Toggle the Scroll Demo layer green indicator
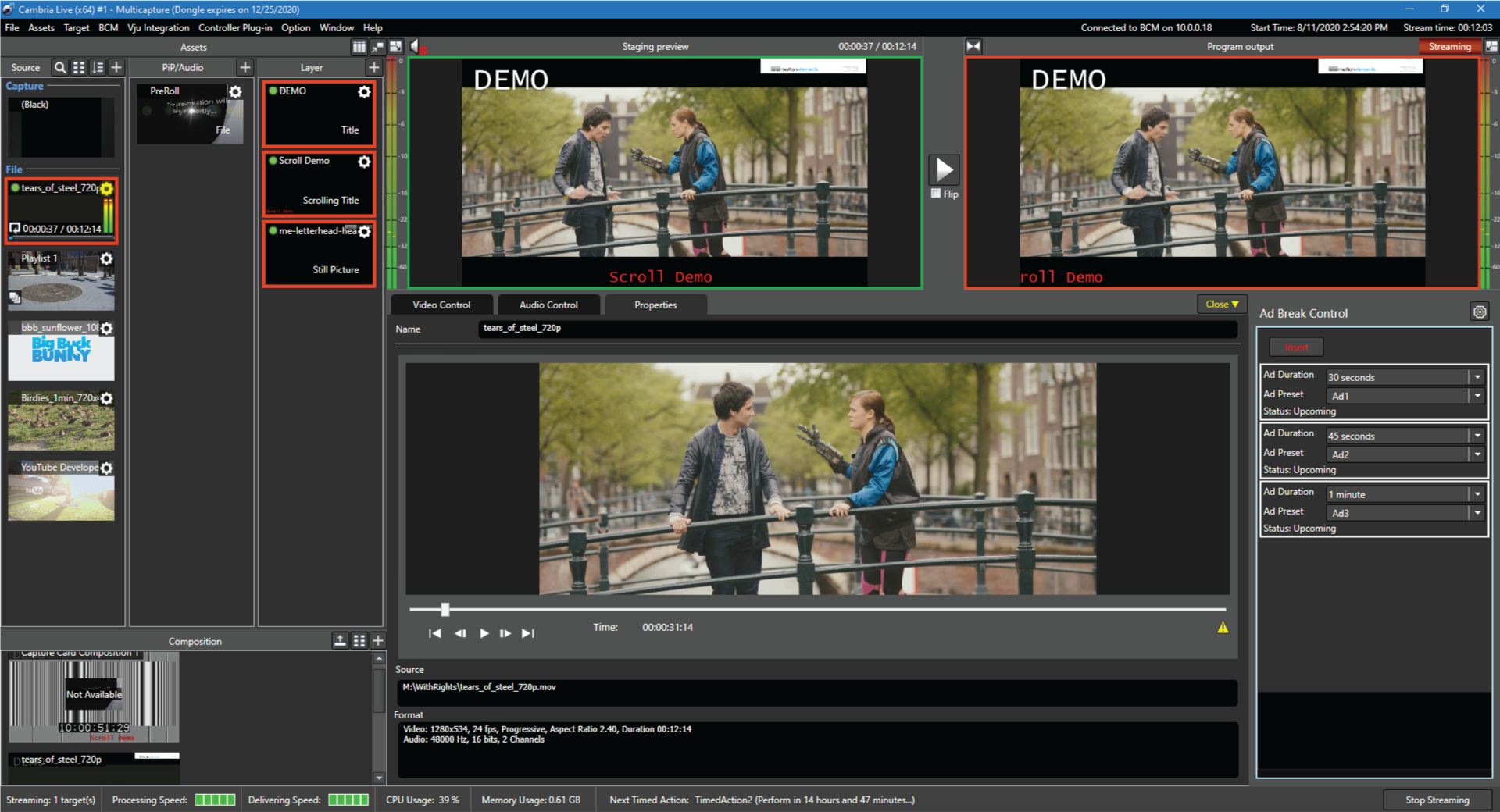Image resolution: width=1500 pixels, height=812 pixels. click(273, 161)
